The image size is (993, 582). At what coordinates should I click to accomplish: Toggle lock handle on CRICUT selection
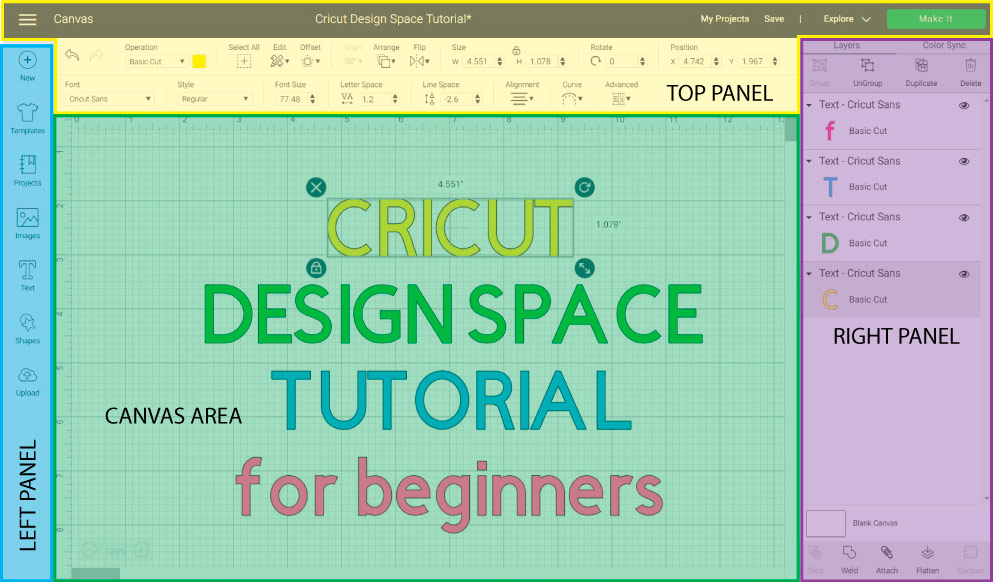point(316,268)
